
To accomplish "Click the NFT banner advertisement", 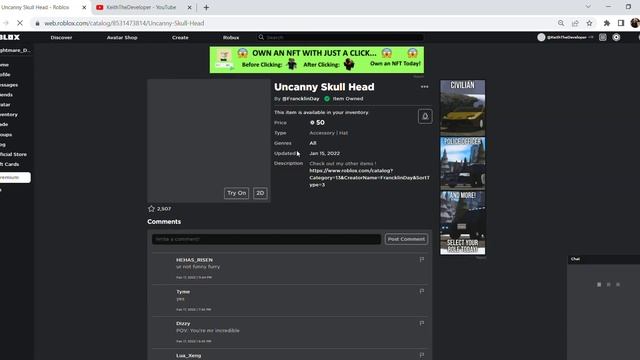I will [317, 60].
